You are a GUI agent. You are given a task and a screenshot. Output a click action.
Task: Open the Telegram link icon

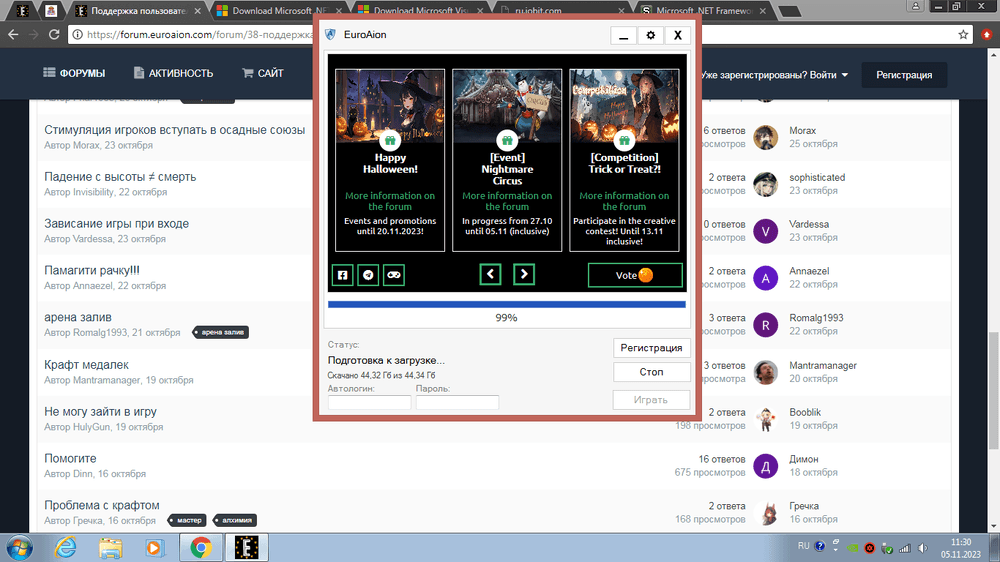pos(368,274)
